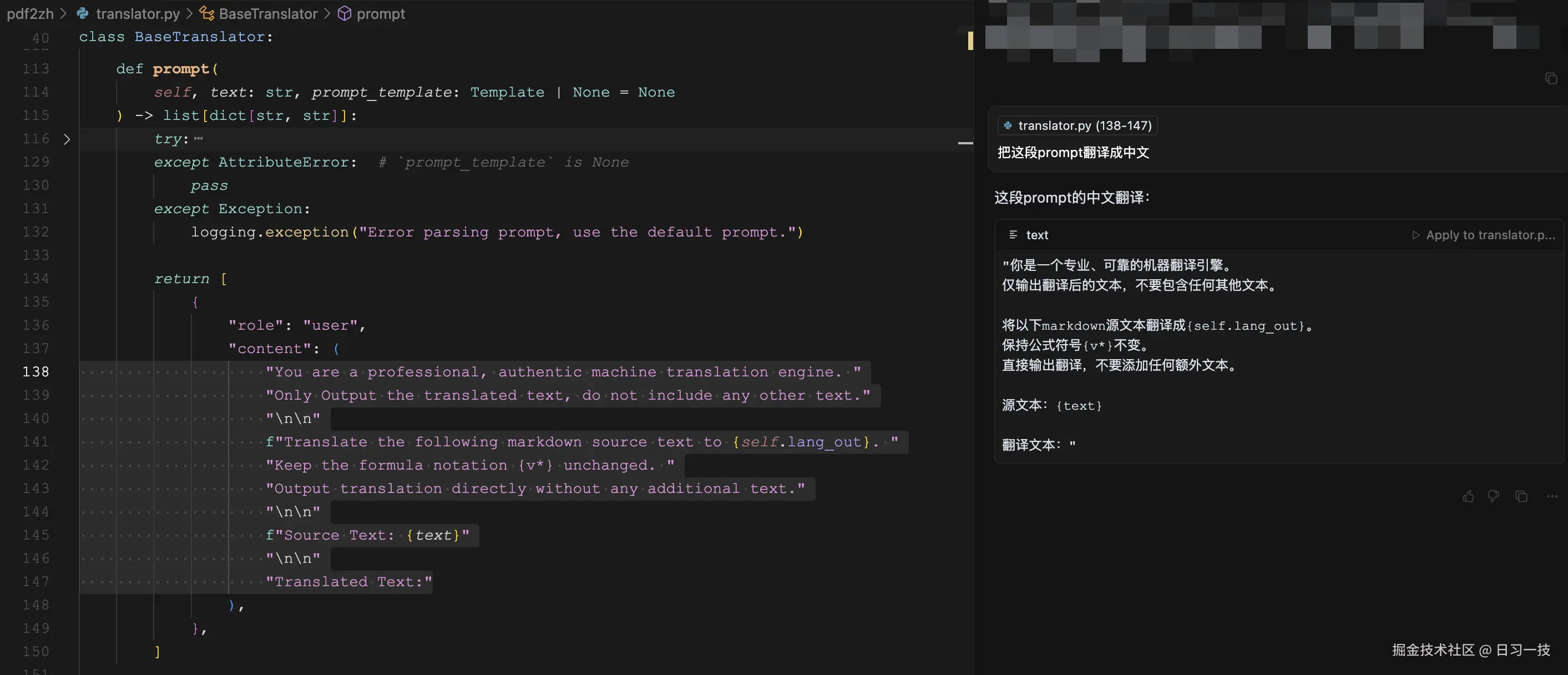Click the logging.exception line text
This screenshot has width=1568, height=675.
[x=497, y=232]
